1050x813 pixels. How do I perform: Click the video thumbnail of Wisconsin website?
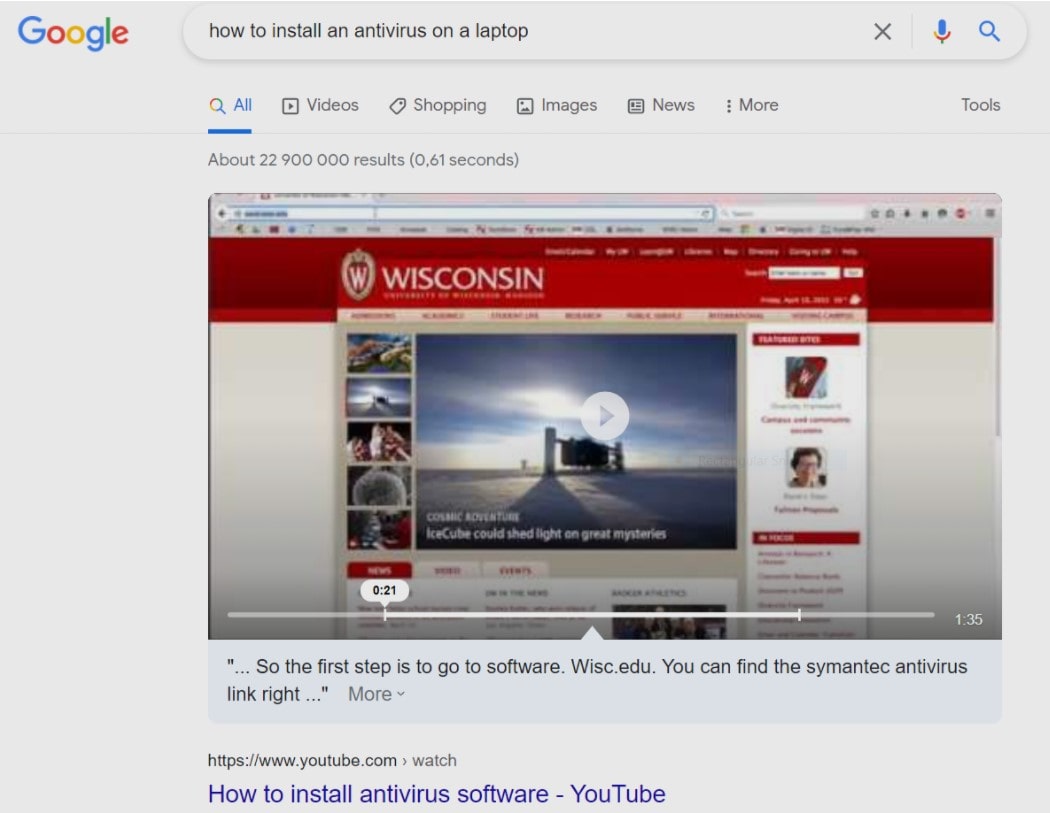tap(605, 416)
